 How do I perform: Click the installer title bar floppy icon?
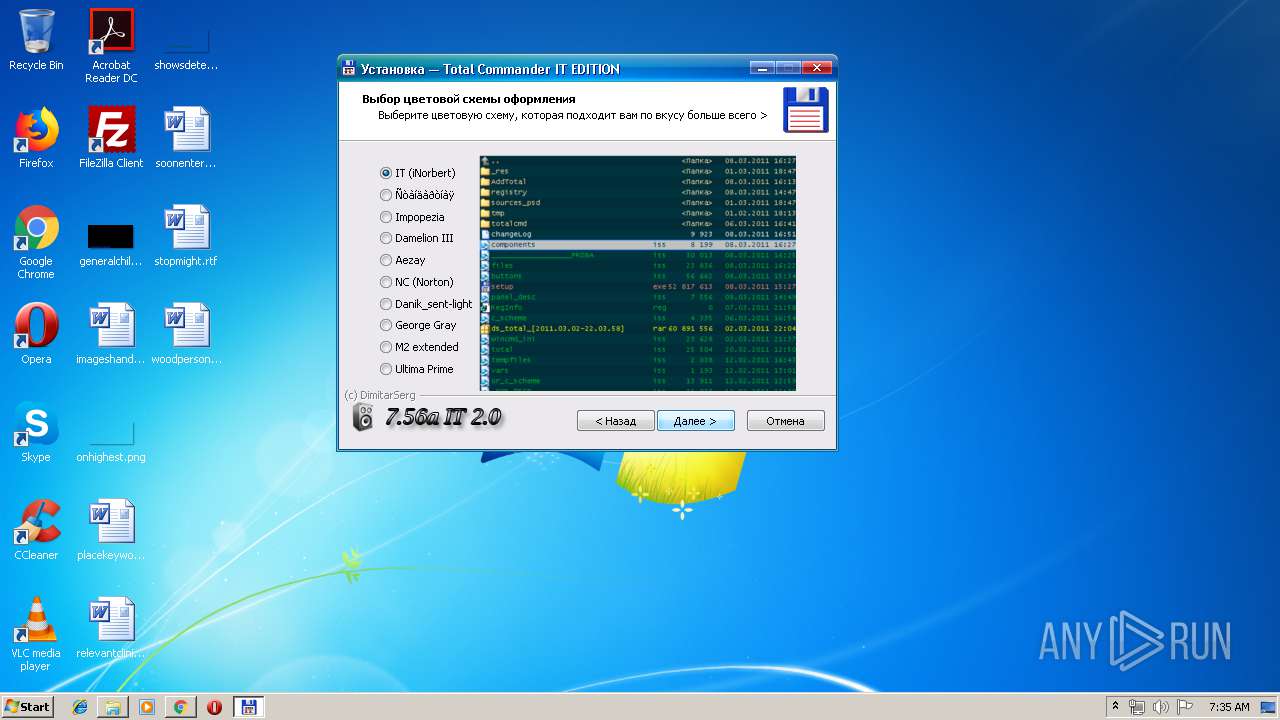[x=349, y=69]
